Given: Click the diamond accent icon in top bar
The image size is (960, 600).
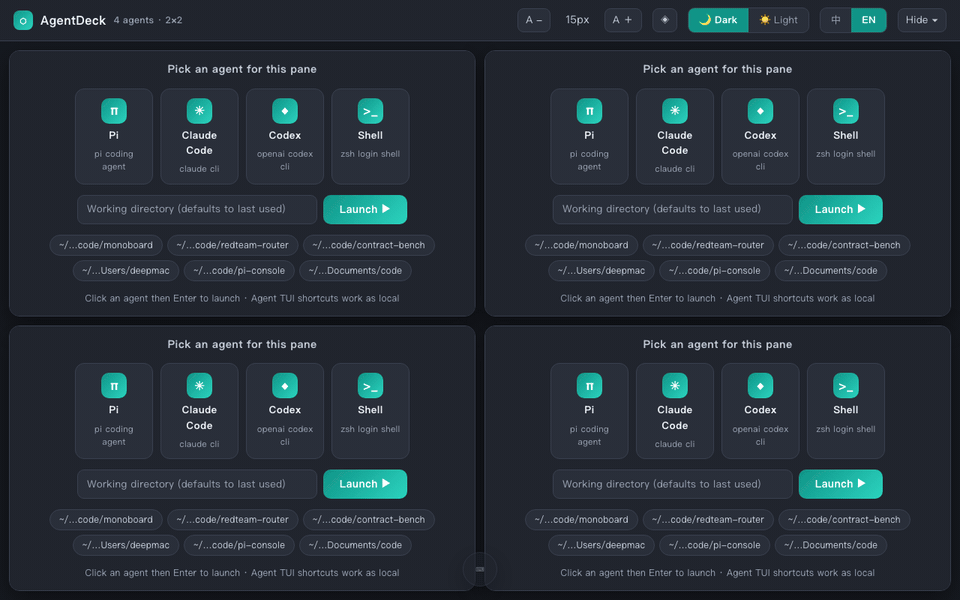Looking at the screenshot, I should pos(665,20).
